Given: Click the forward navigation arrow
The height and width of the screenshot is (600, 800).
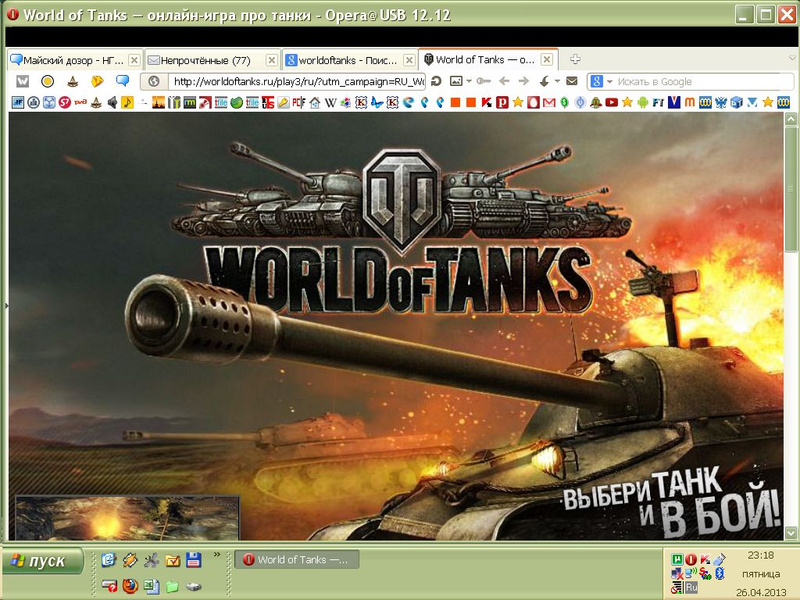Looking at the screenshot, I should pos(523,81).
